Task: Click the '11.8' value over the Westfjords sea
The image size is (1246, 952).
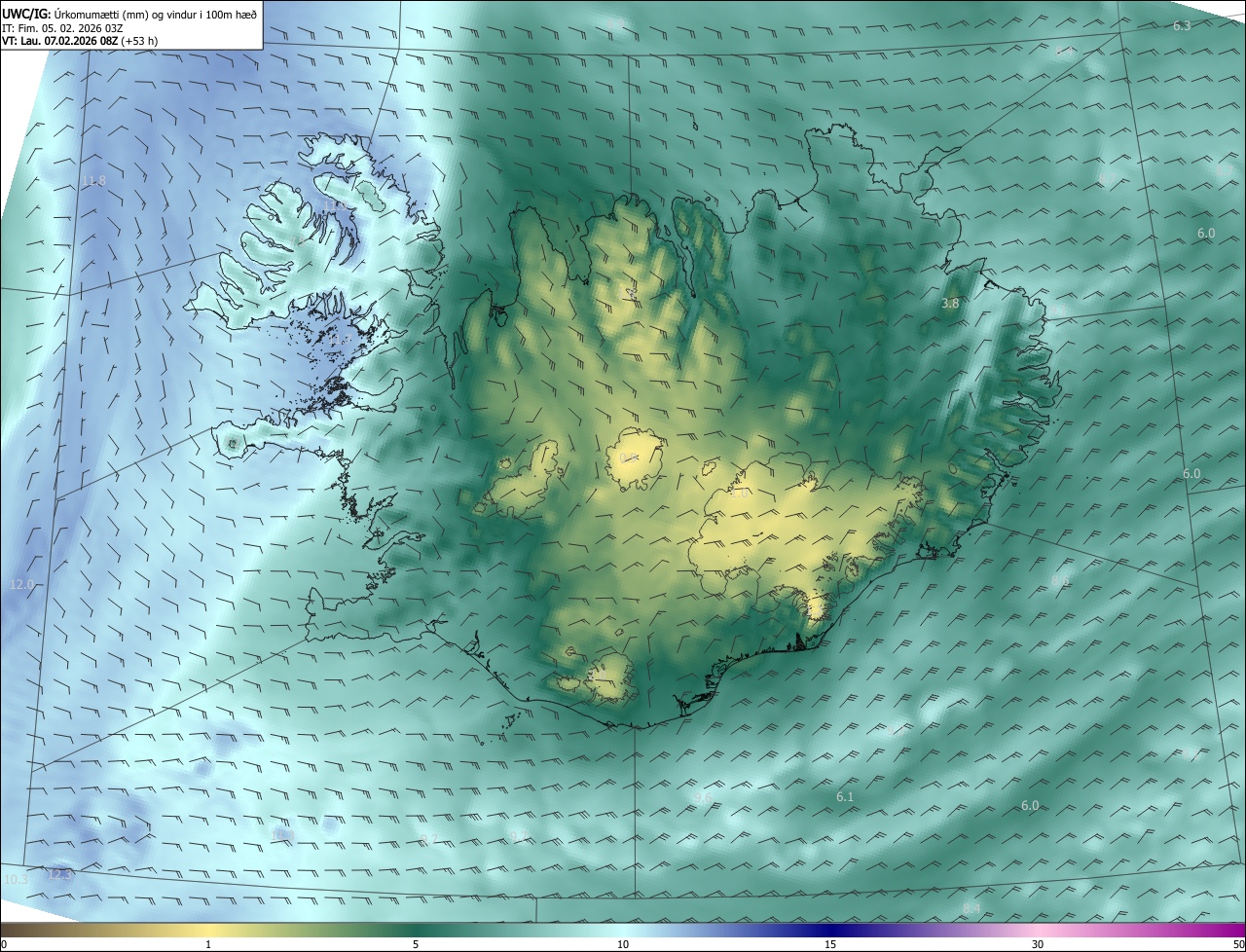Action: 94,181
